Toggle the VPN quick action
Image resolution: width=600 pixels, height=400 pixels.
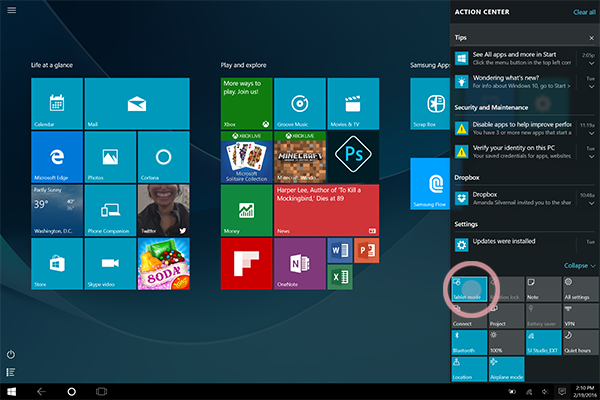[x=581, y=316]
